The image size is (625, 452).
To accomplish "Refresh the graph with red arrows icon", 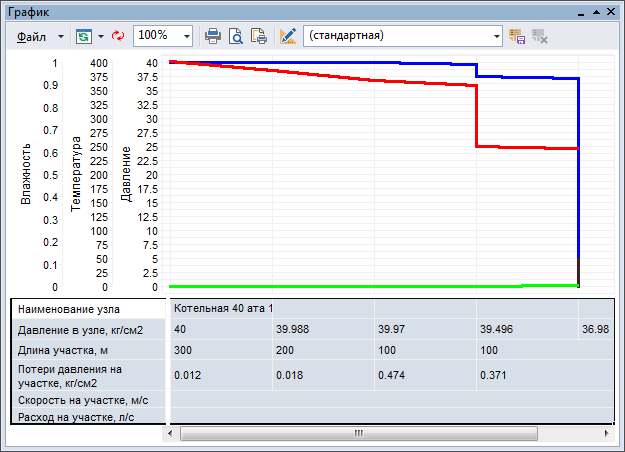I will (x=118, y=35).
